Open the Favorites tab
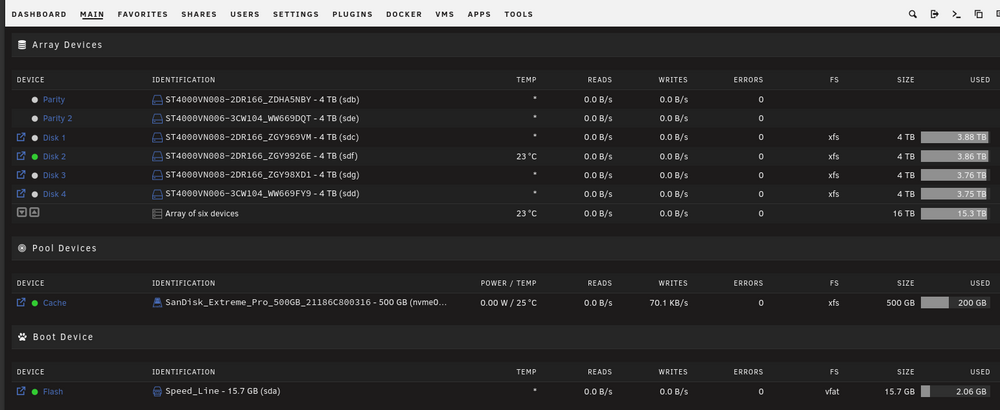 [x=142, y=14]
